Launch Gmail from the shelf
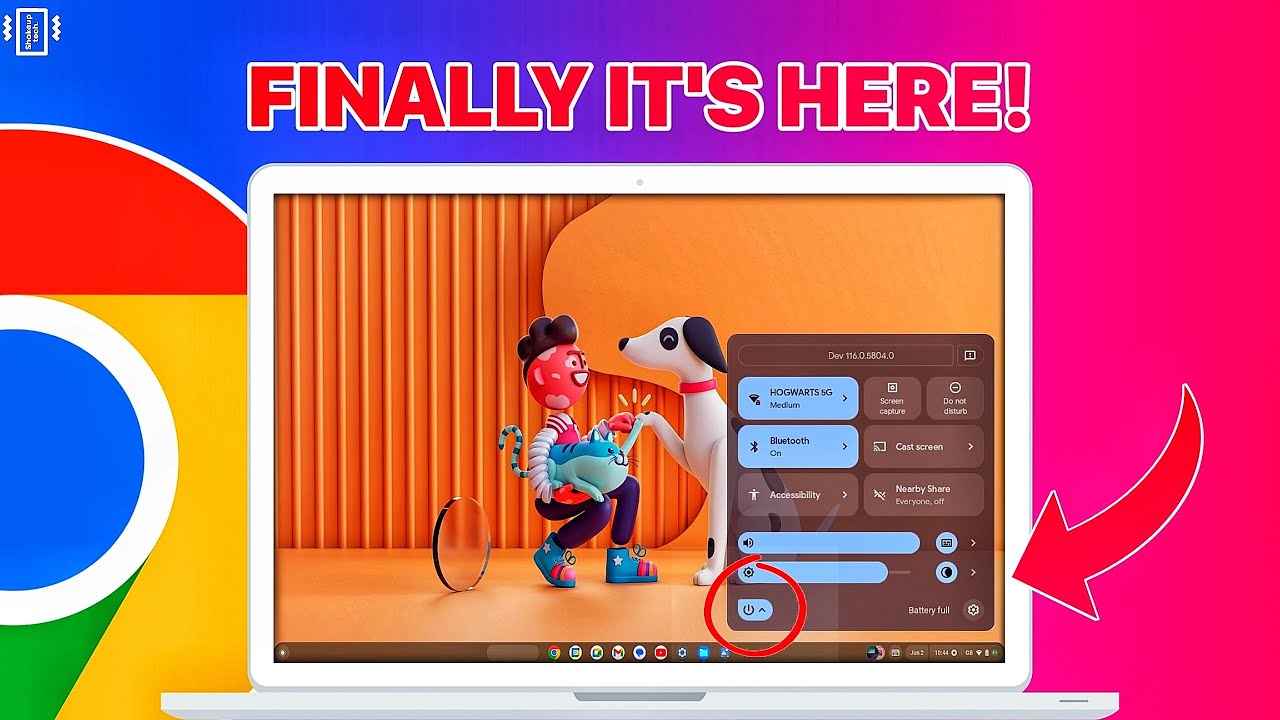The height and width of the screenshot is (720, 1280). 618,653
